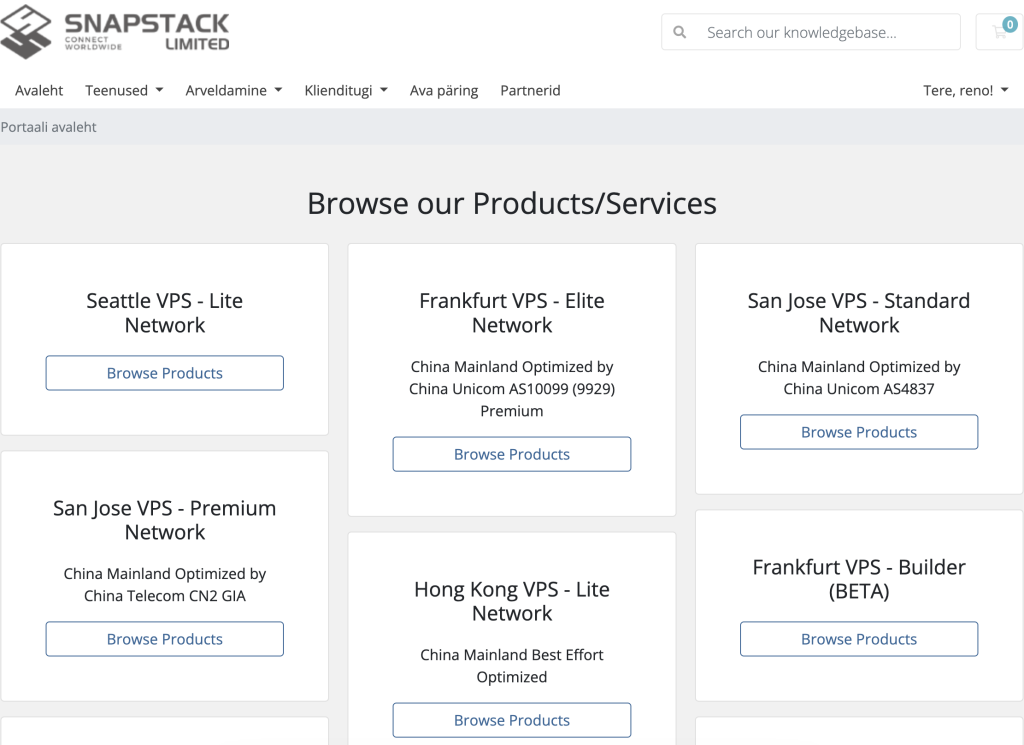
Task: Browse Products for San Jose VPS Premium
Action: coord(165,639)
